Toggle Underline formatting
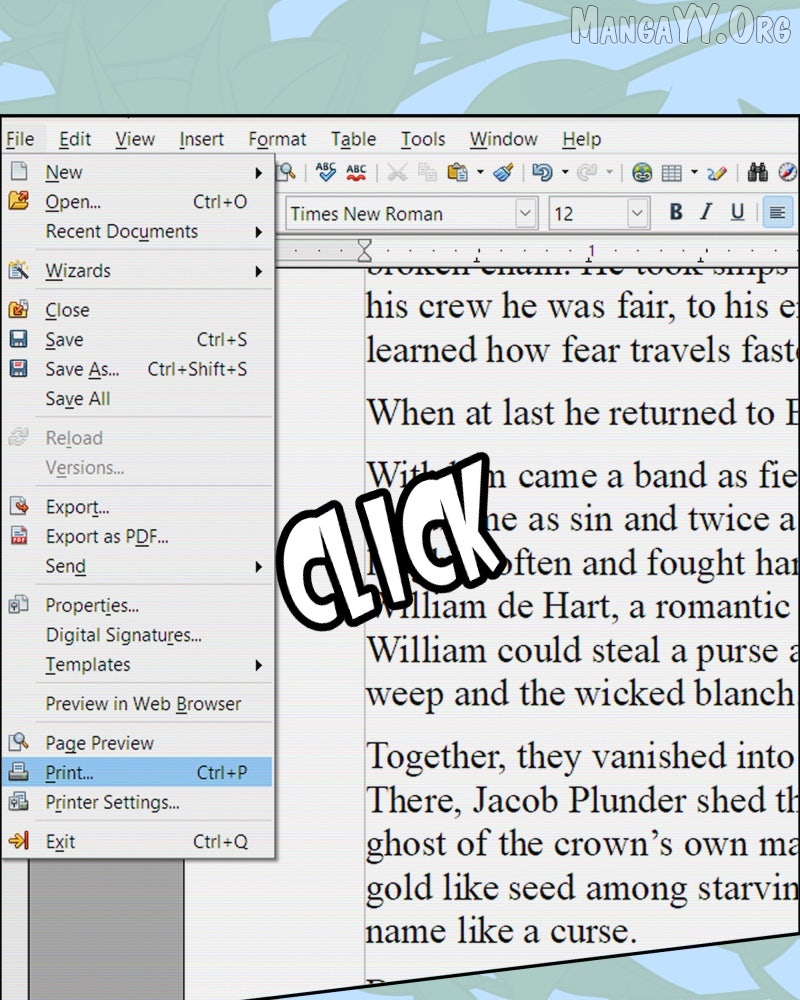The image size is (800, 1000). coord(737,212)
